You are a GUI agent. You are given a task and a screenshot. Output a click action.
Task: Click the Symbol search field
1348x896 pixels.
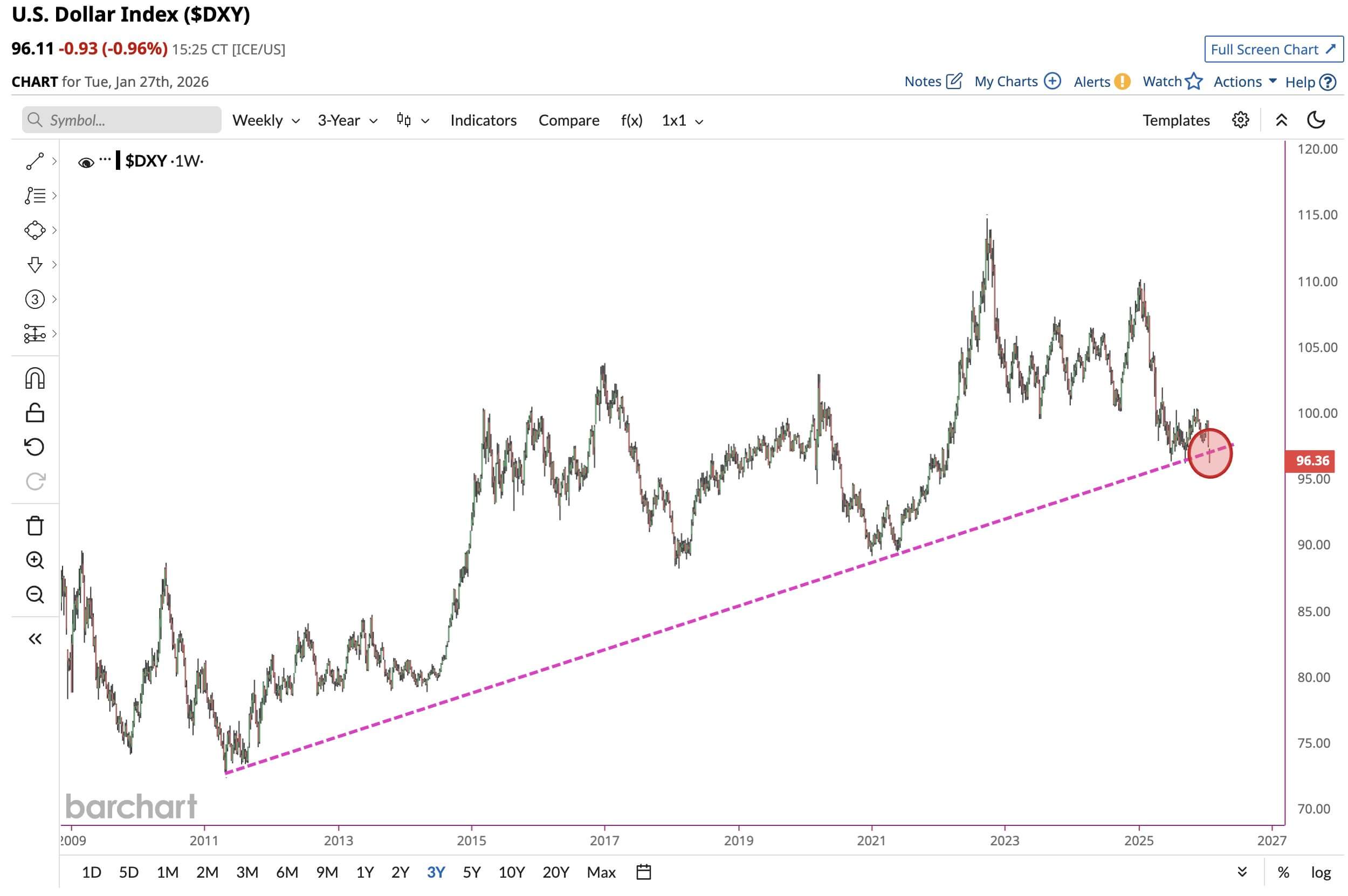coord(120,120)
